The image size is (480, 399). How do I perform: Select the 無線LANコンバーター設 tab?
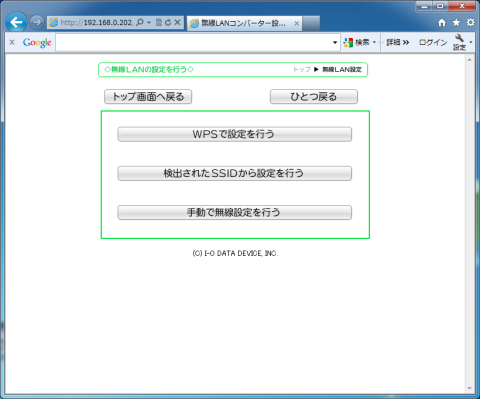(x=244, y=23)
